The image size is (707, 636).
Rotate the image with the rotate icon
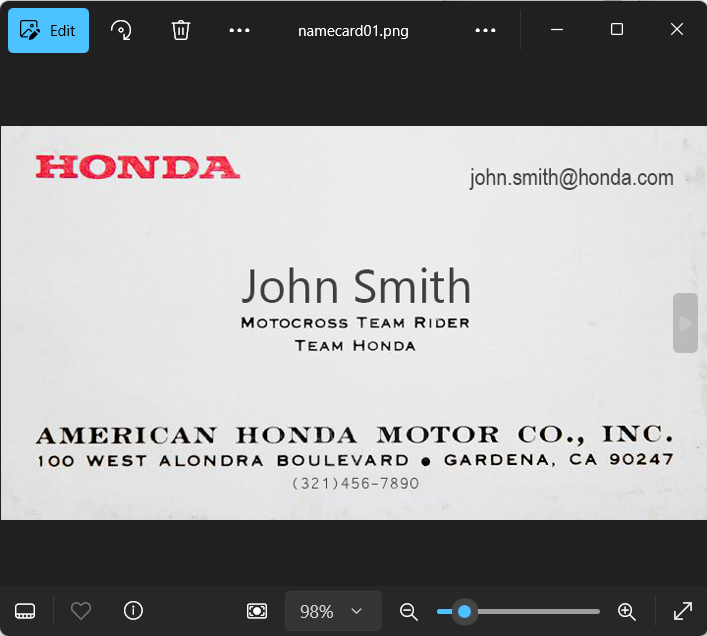(121, 31)
